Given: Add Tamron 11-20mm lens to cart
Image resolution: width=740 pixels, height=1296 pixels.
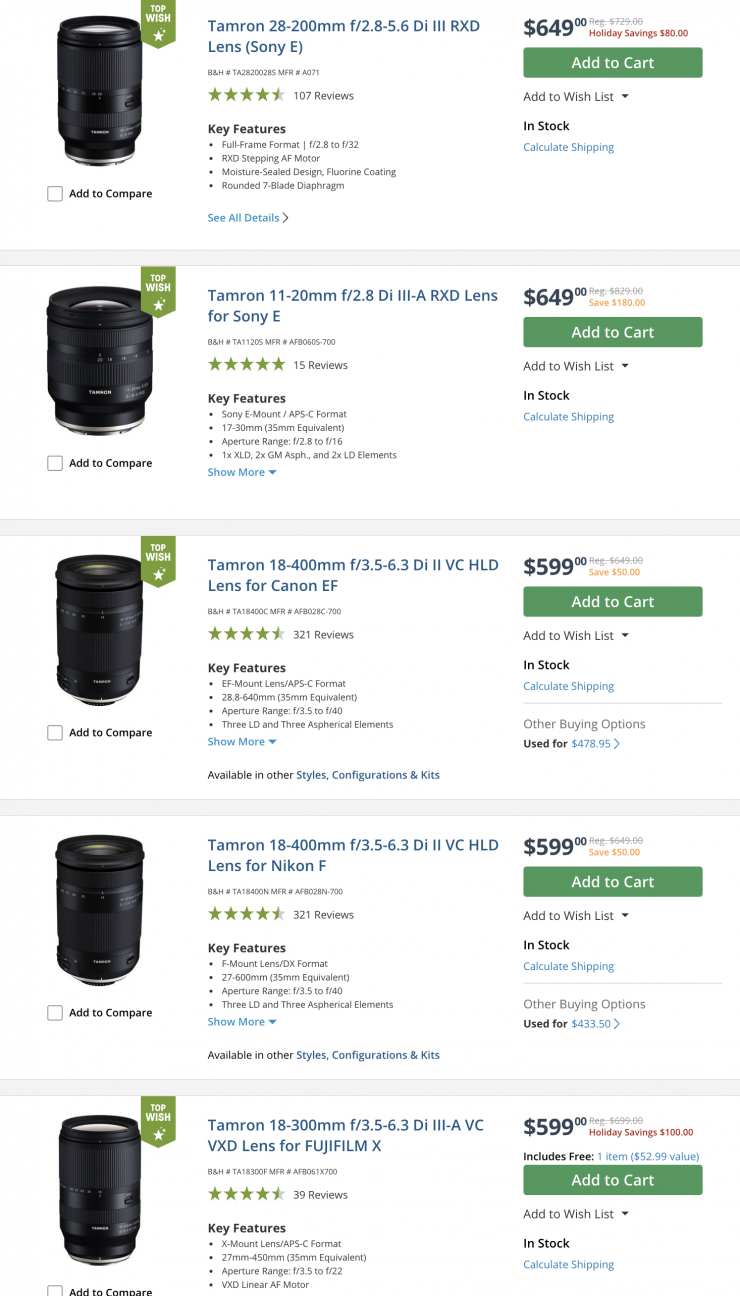Looking at the screenshot, I should (612, 332).
